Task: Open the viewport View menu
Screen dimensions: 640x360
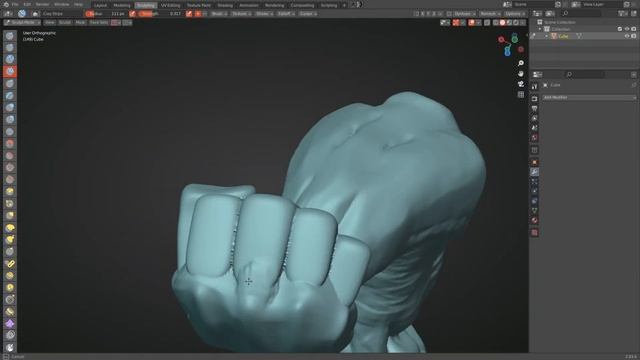Action: pos(49,22)
